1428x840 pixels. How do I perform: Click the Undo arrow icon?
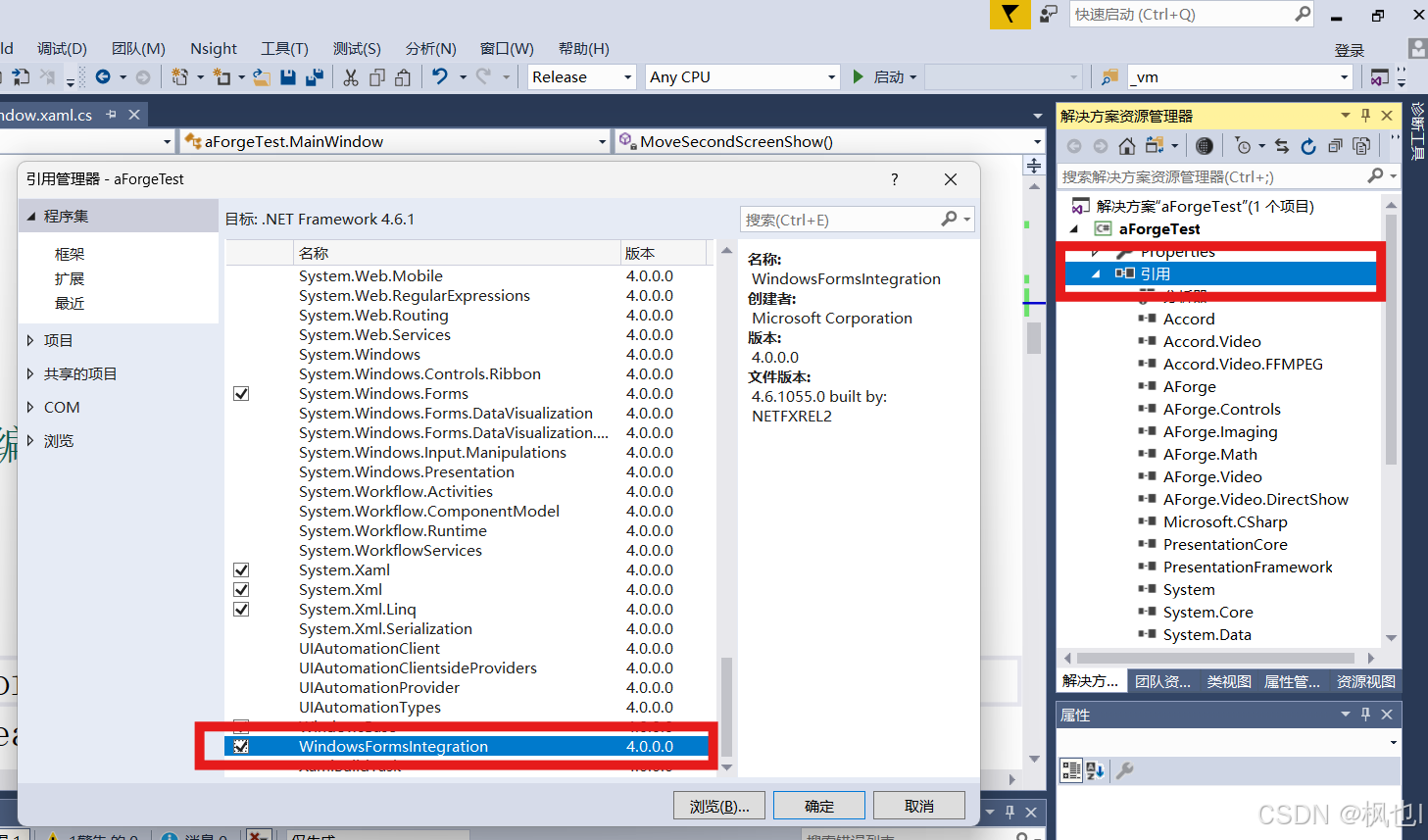coord(440,76)
